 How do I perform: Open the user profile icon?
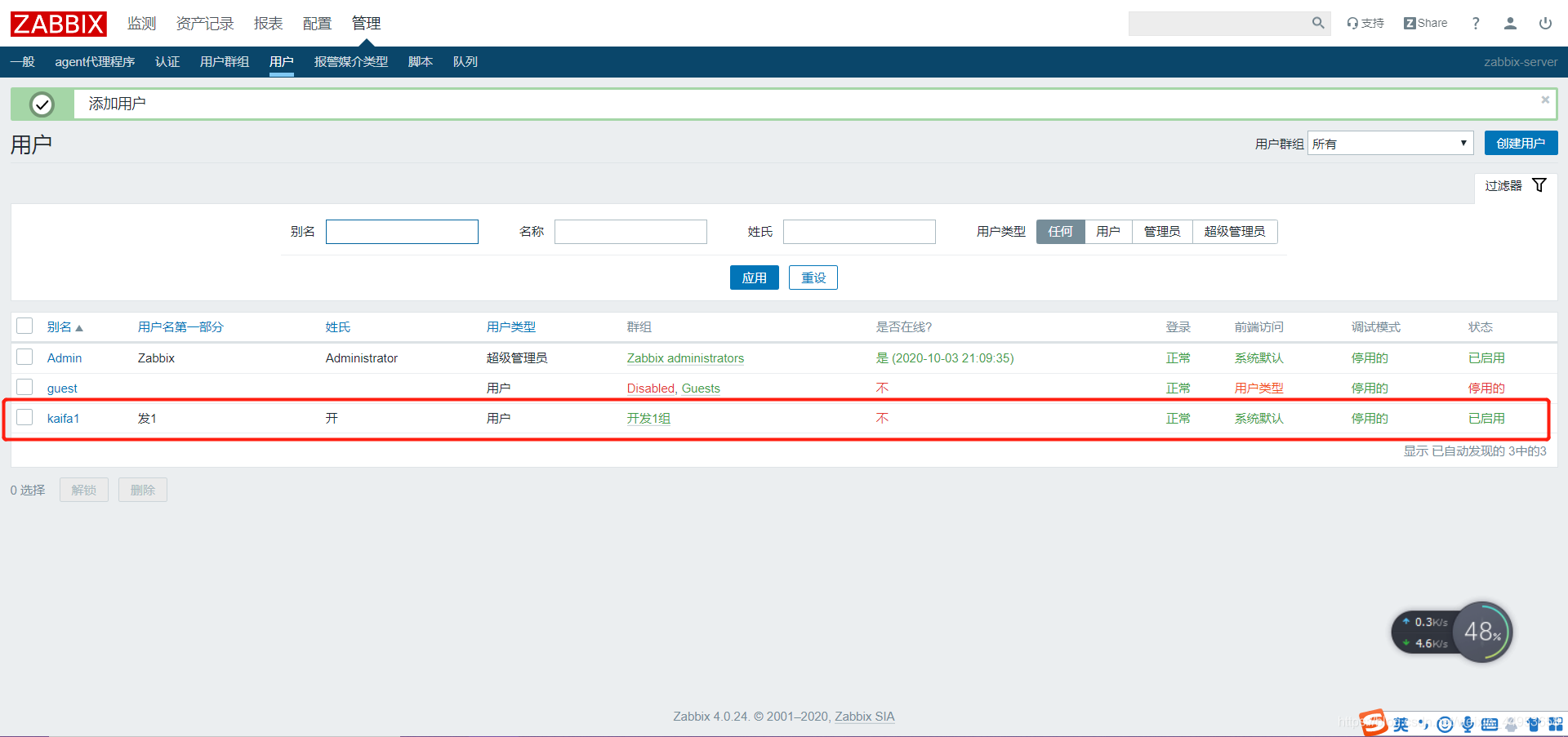1510,23
